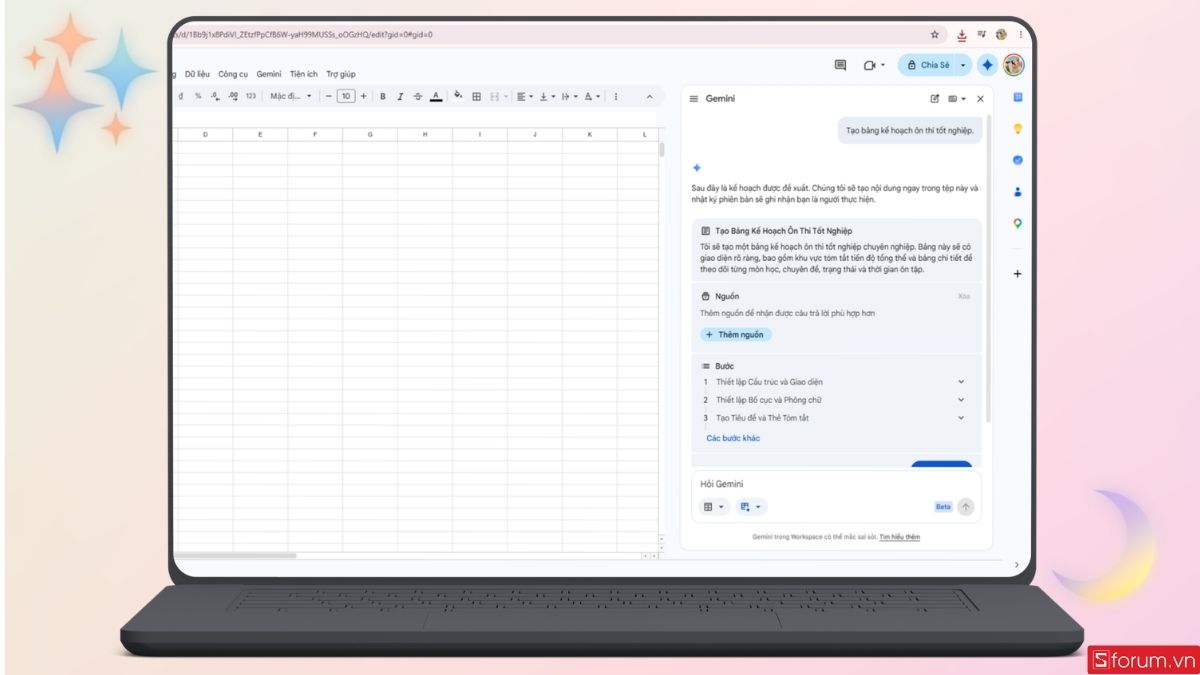Click Xóa next to Nguồn
The width and height of the screenshot is (1200, 675).
pos(964,296)
